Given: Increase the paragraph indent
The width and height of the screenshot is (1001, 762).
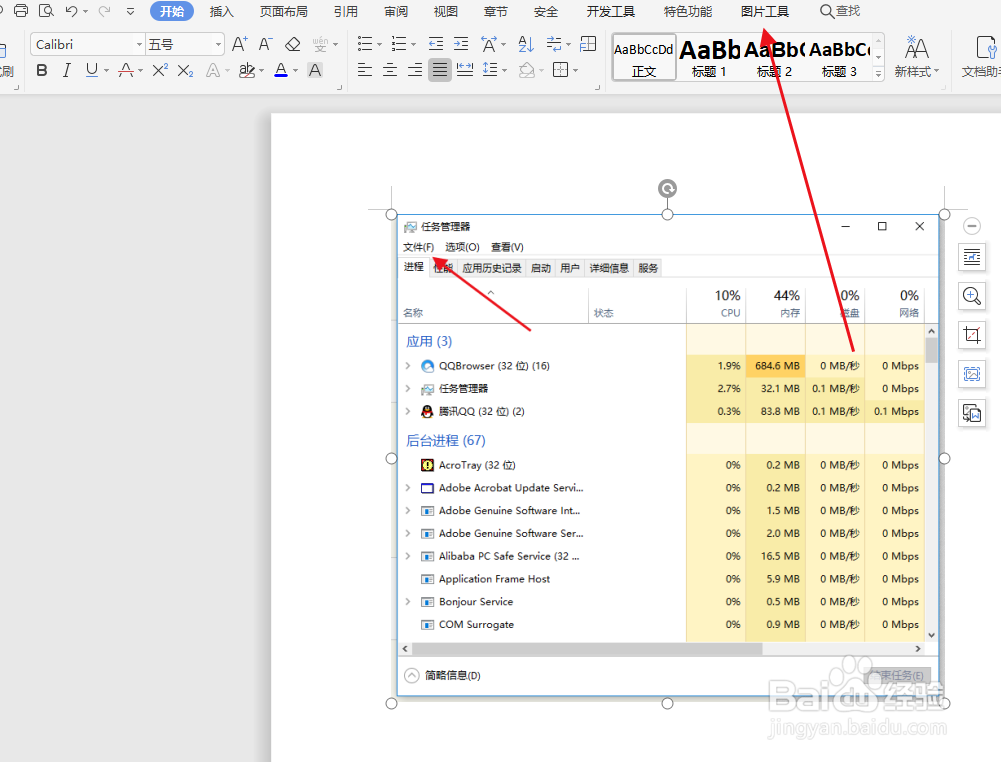Looking at the screenshot, I should (461, 44).
